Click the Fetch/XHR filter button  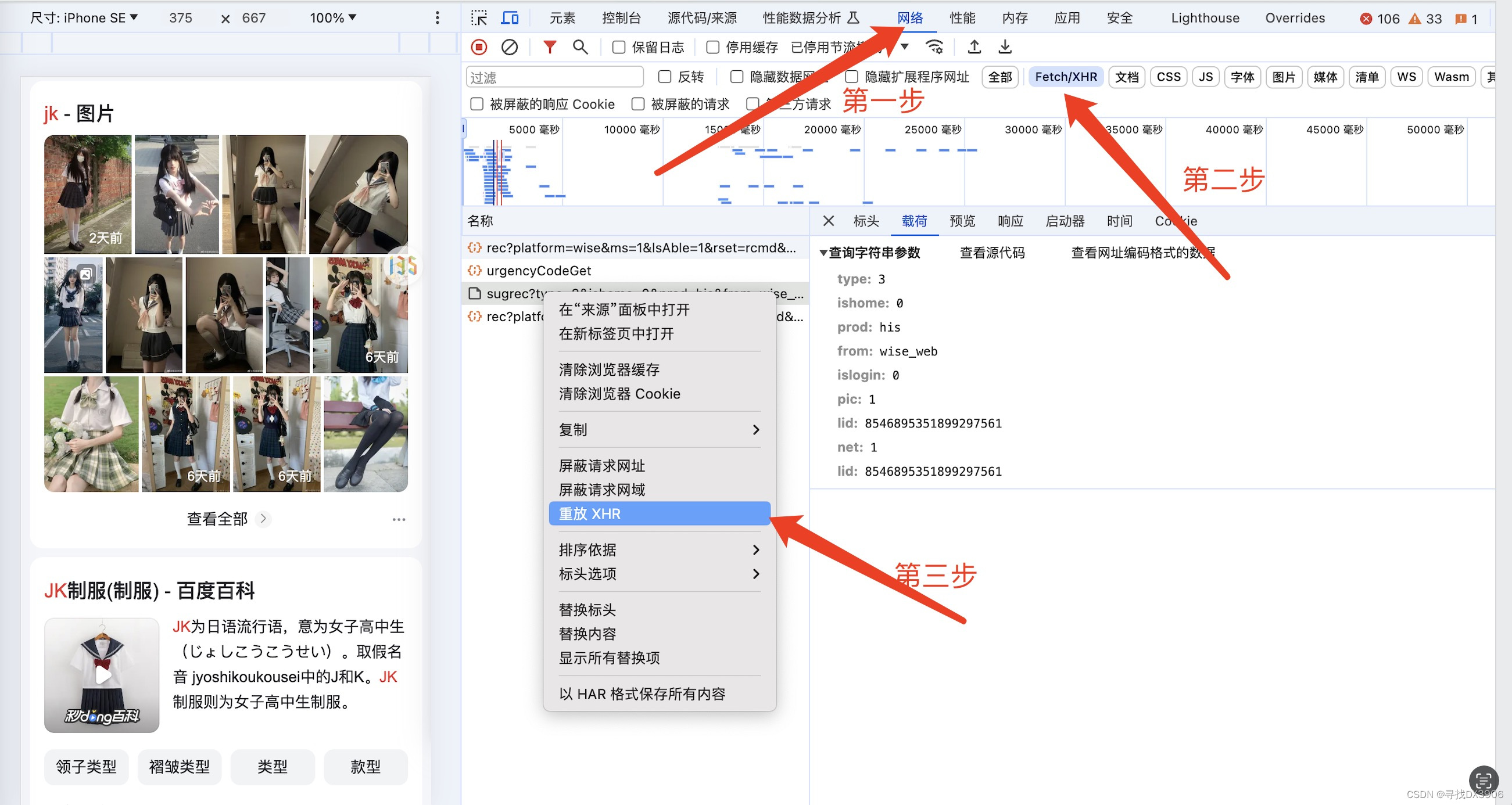tap(1065, 77)
